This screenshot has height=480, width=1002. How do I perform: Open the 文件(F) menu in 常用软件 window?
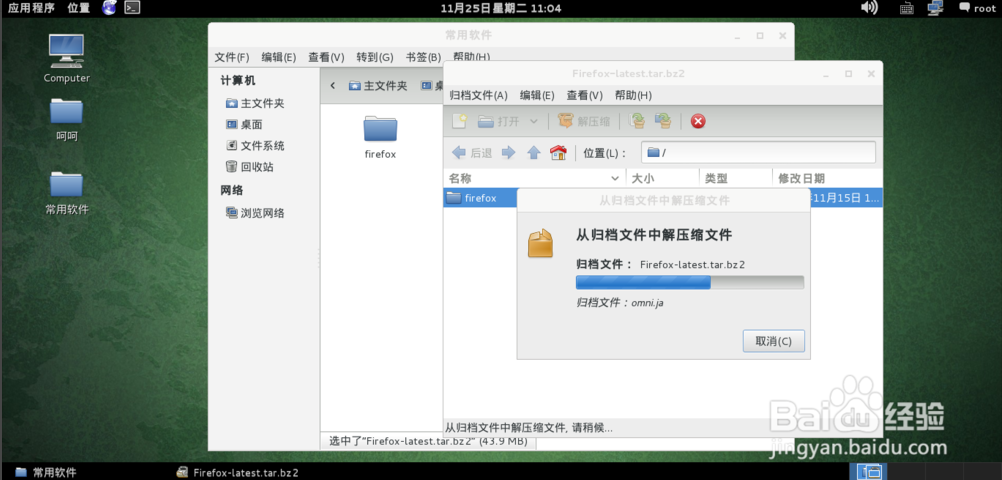tap(231, 57)
